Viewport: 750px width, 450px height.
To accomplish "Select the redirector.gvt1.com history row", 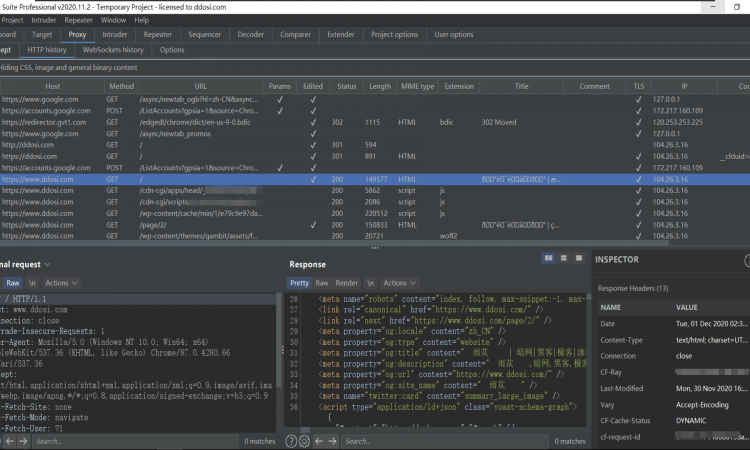I will (375, 122).
